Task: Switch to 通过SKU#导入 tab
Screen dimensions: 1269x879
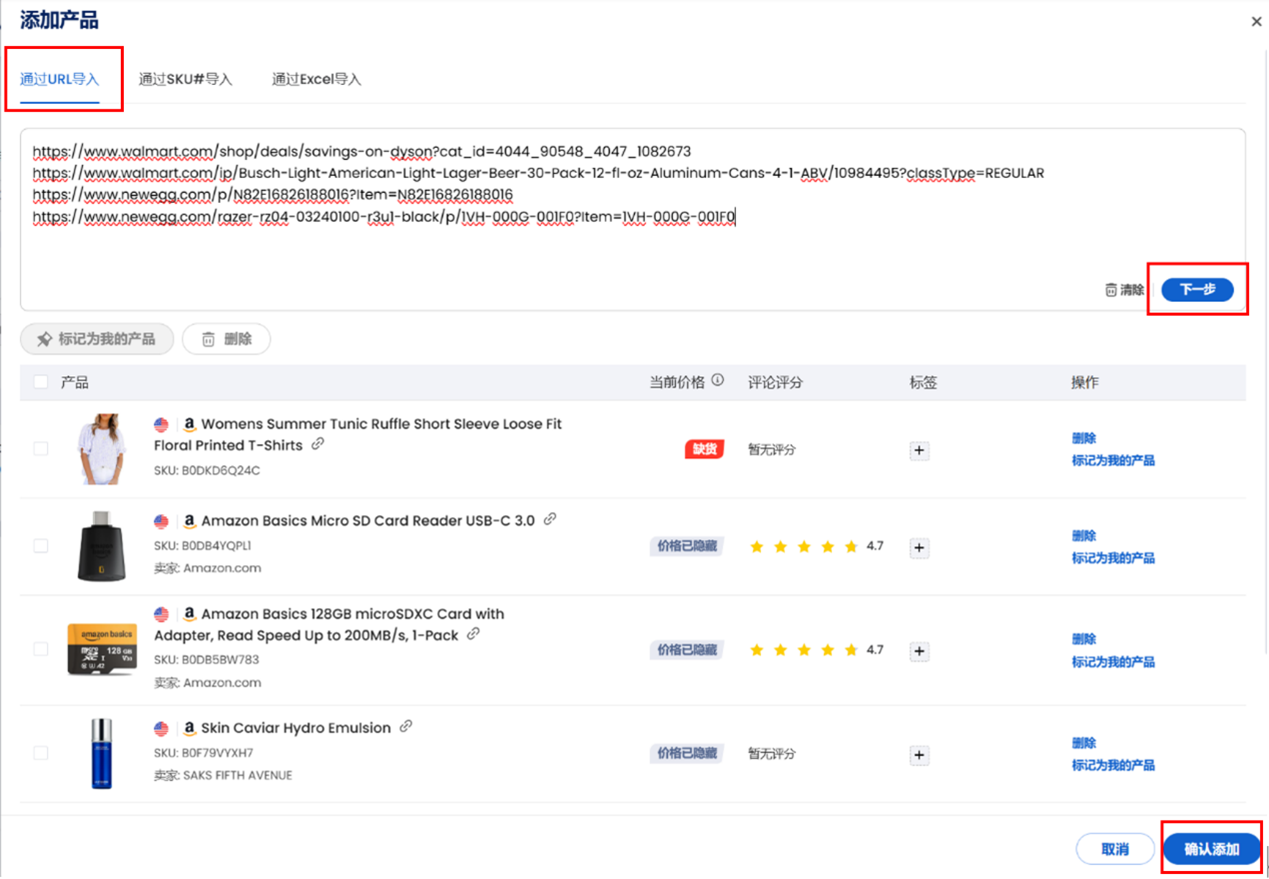Action: tap(185, 79)
